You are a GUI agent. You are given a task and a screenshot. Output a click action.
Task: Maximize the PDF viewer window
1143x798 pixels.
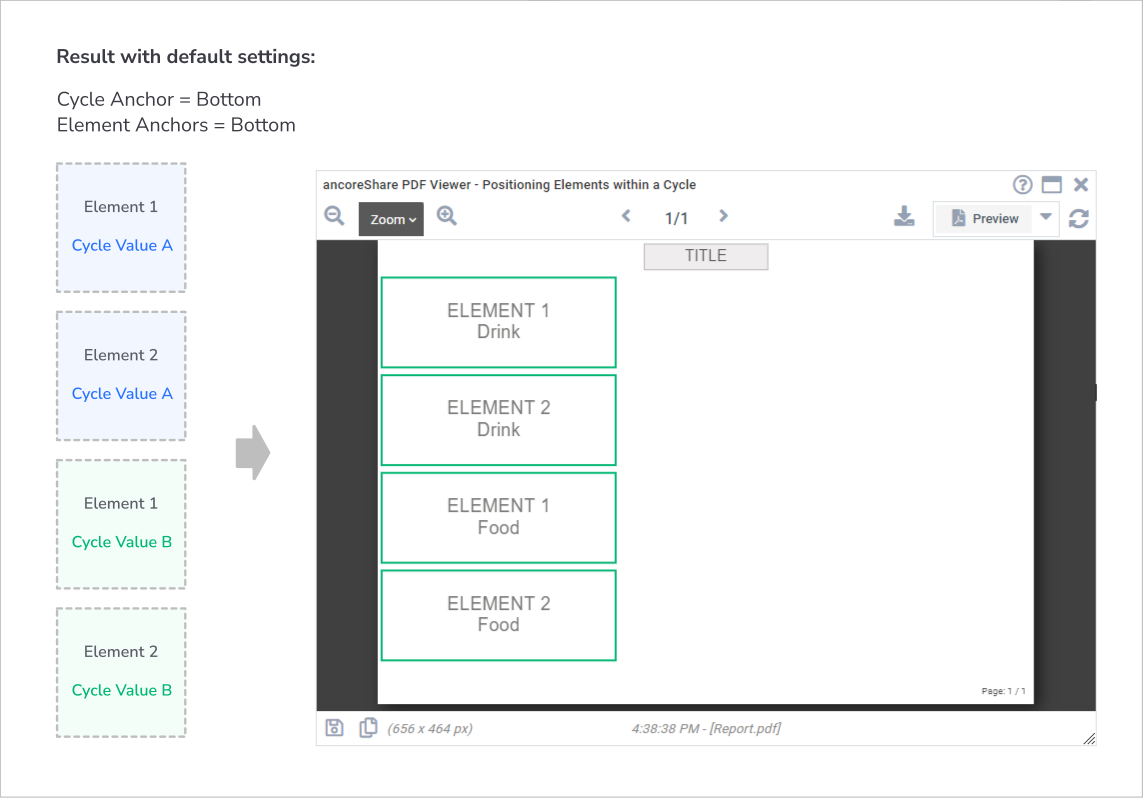click(x=1052, y=185)
